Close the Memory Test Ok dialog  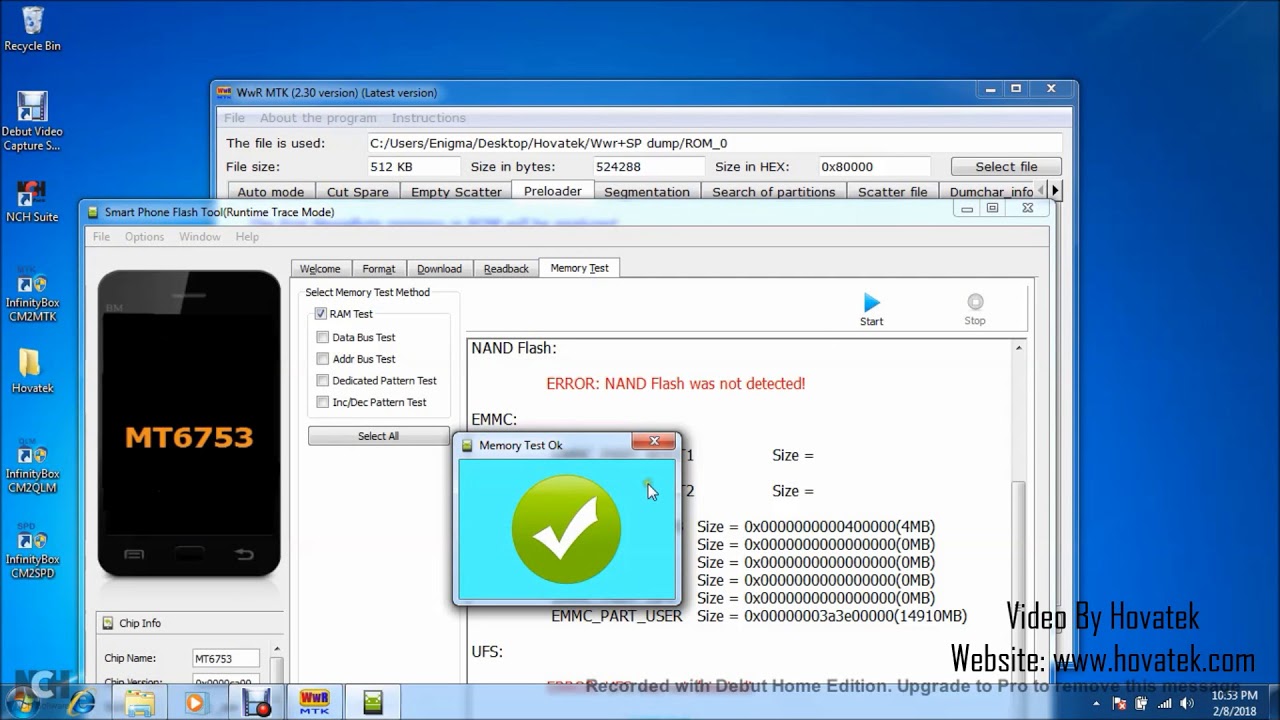(654, 442)
